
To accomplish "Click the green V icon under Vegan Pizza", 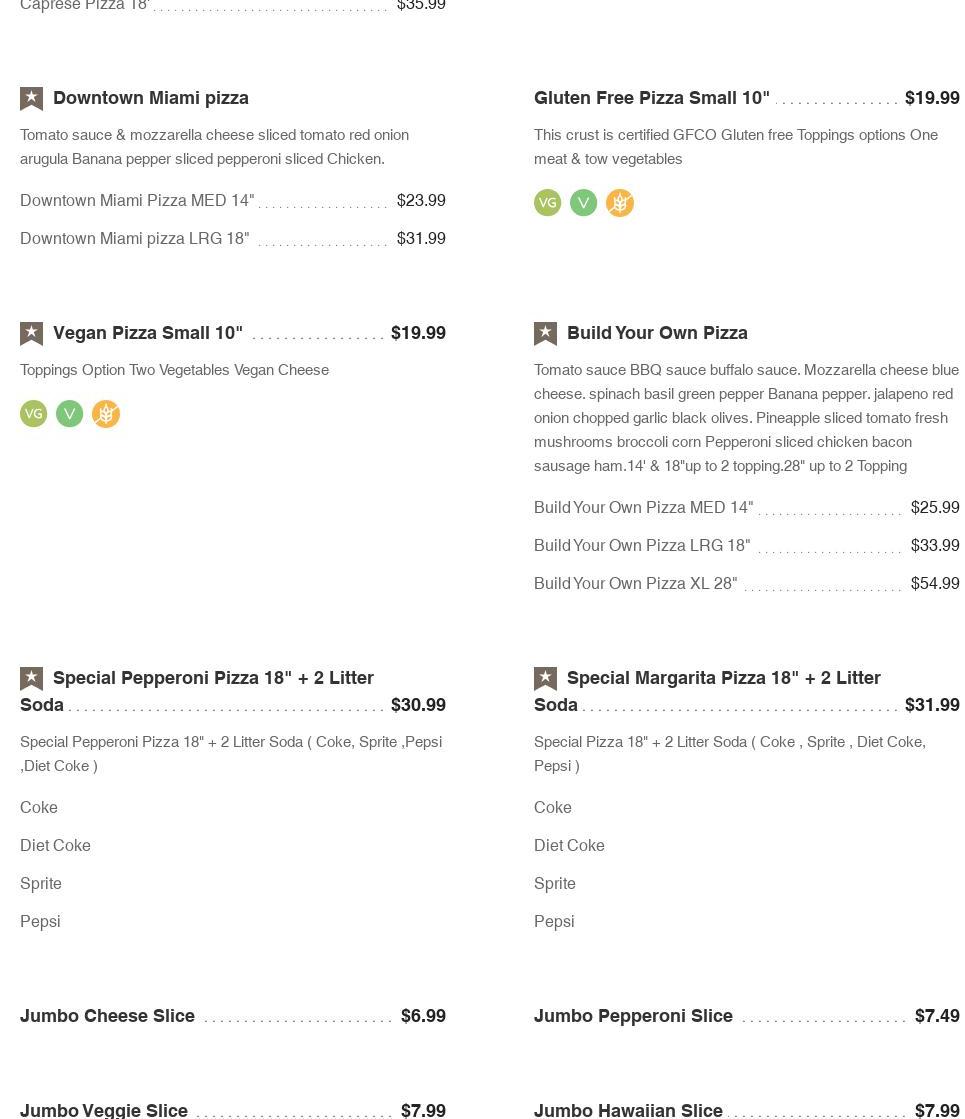I will point(70,414).
